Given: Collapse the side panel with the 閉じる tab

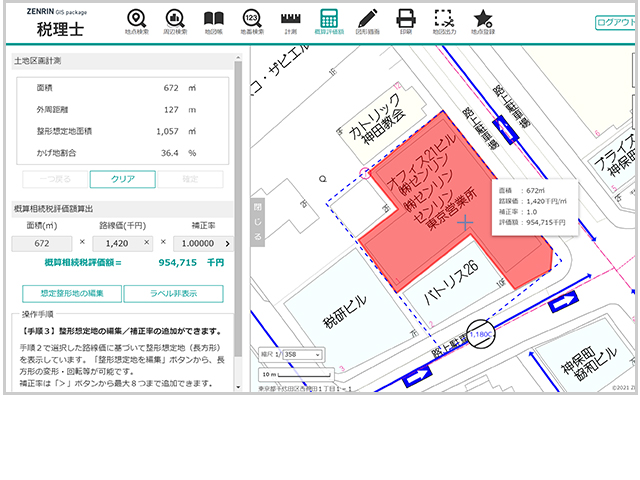Looking at the screenshot, I should (x=258, y=222).
